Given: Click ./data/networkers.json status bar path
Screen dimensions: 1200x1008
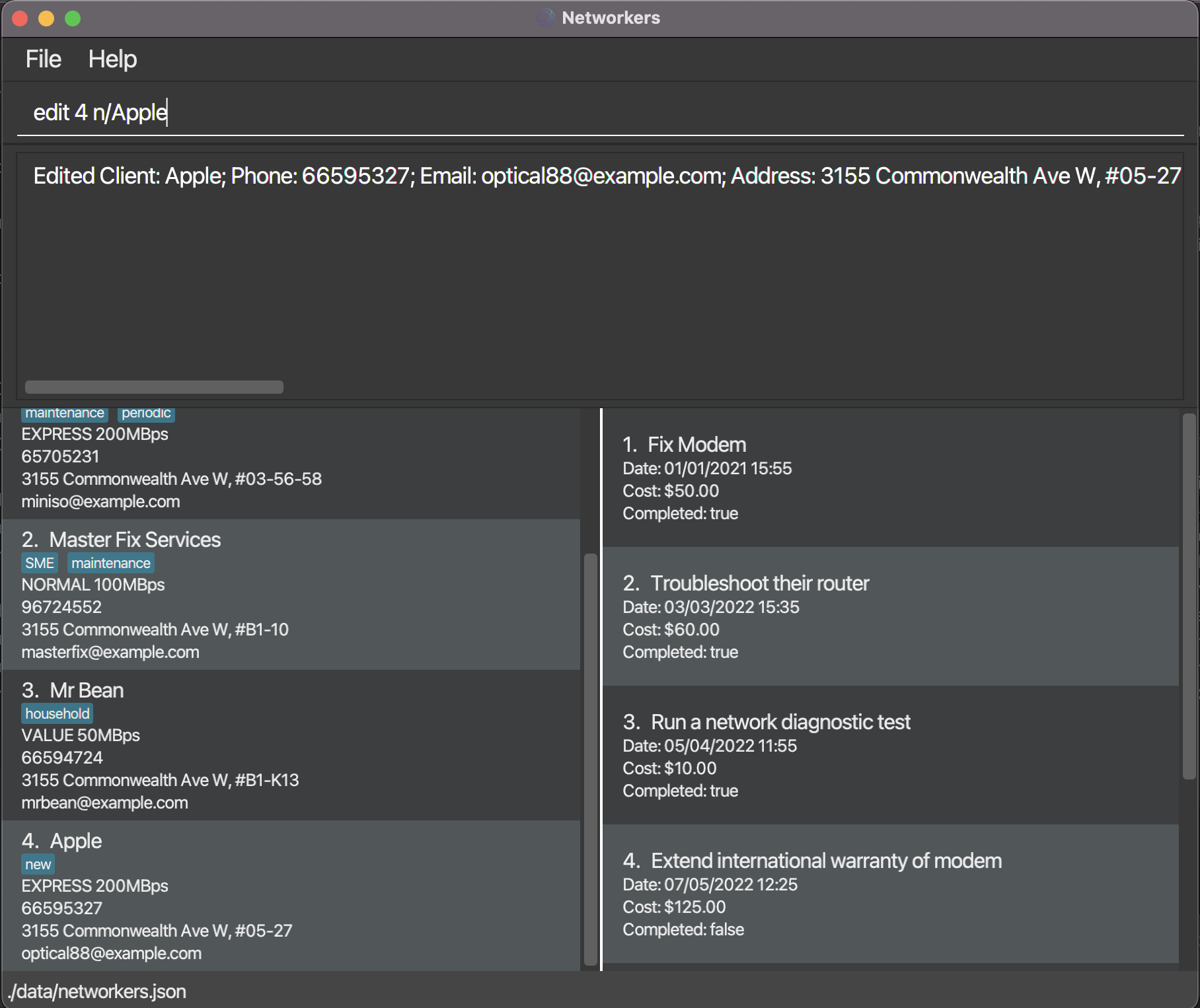Looking at the screenshot, I should (97, 991).
